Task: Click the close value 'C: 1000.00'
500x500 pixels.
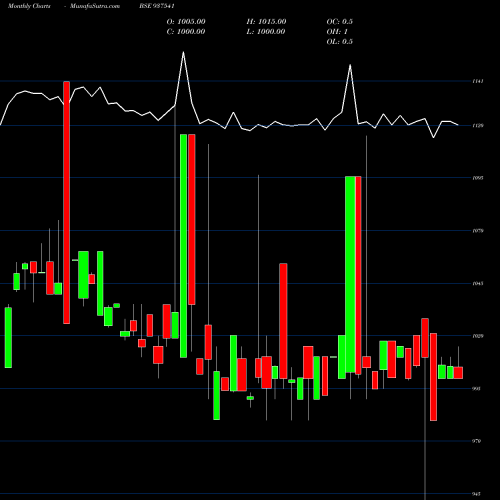Action: coord(186,32)
